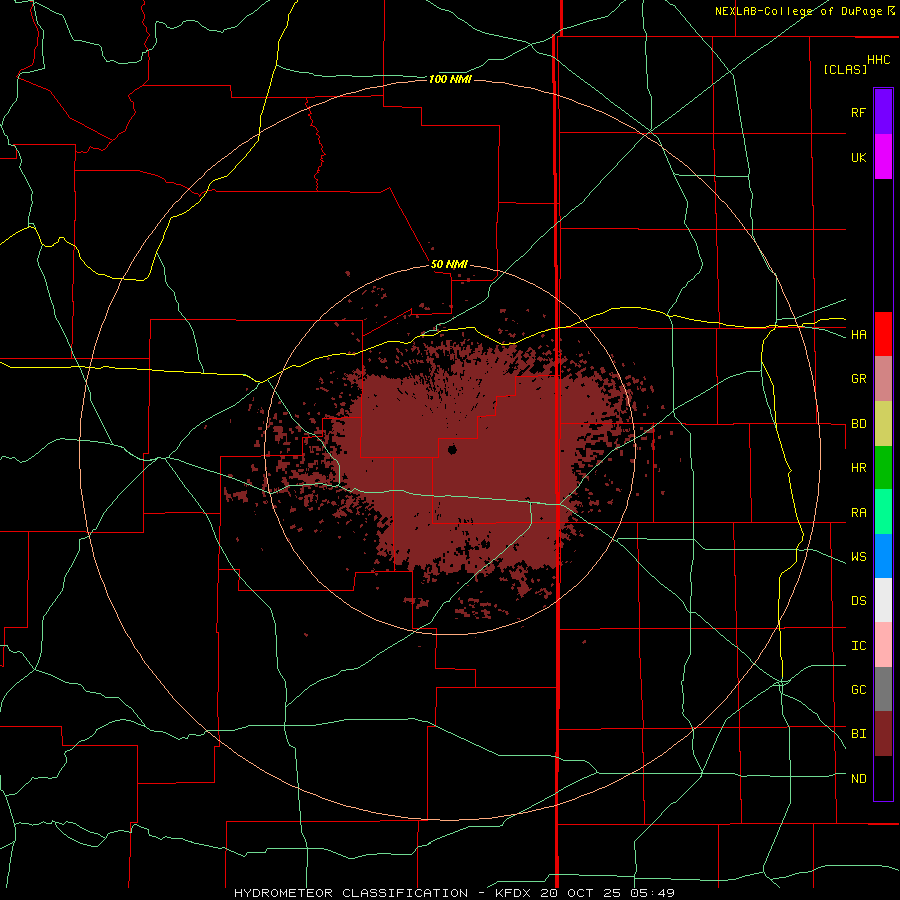
Task: Select the GC gray legend swatch
Action: [x=883, y=689]
